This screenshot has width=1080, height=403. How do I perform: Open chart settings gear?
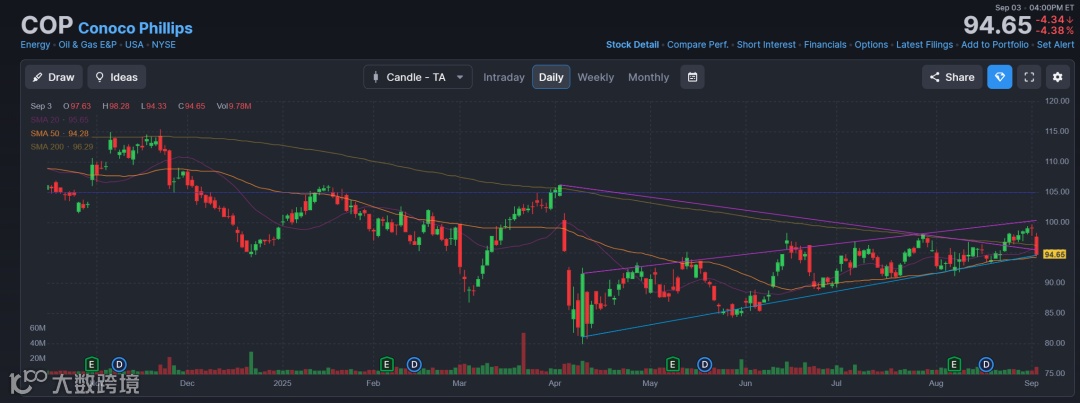[x=1058, y=77]
